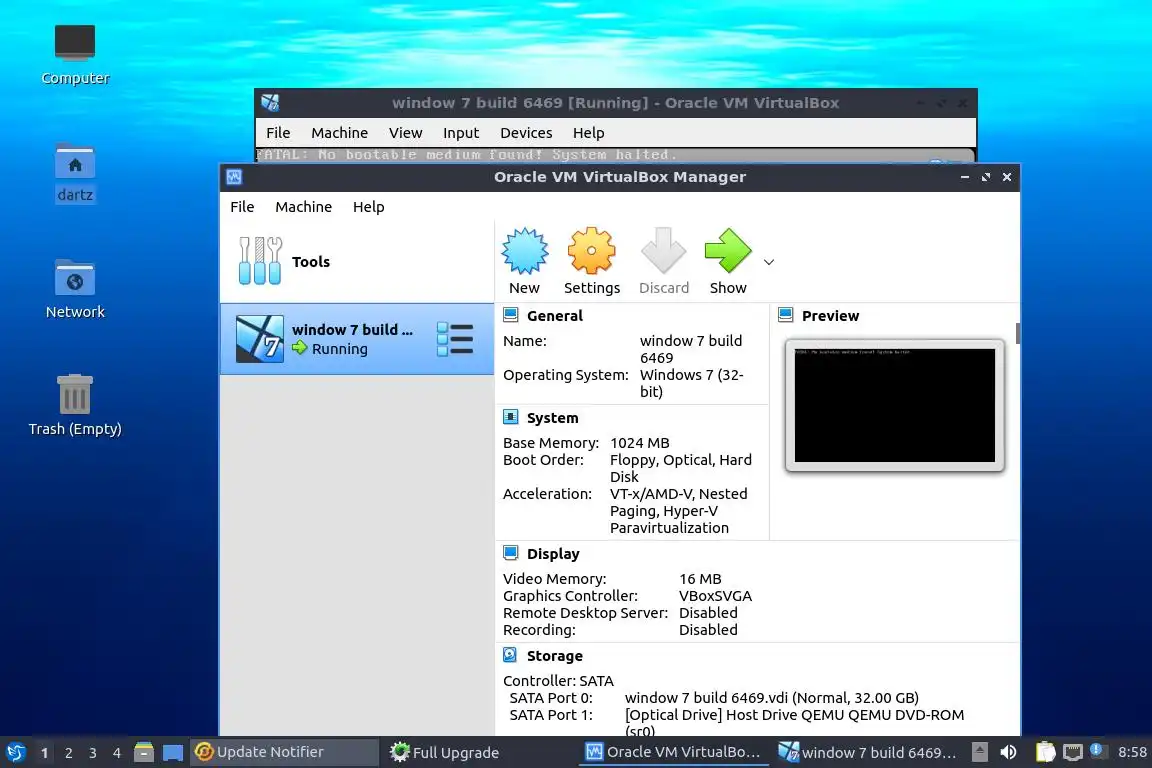1152x768 pixels.
Task: Open the dartz home folder icon
Action: [75, 173]
